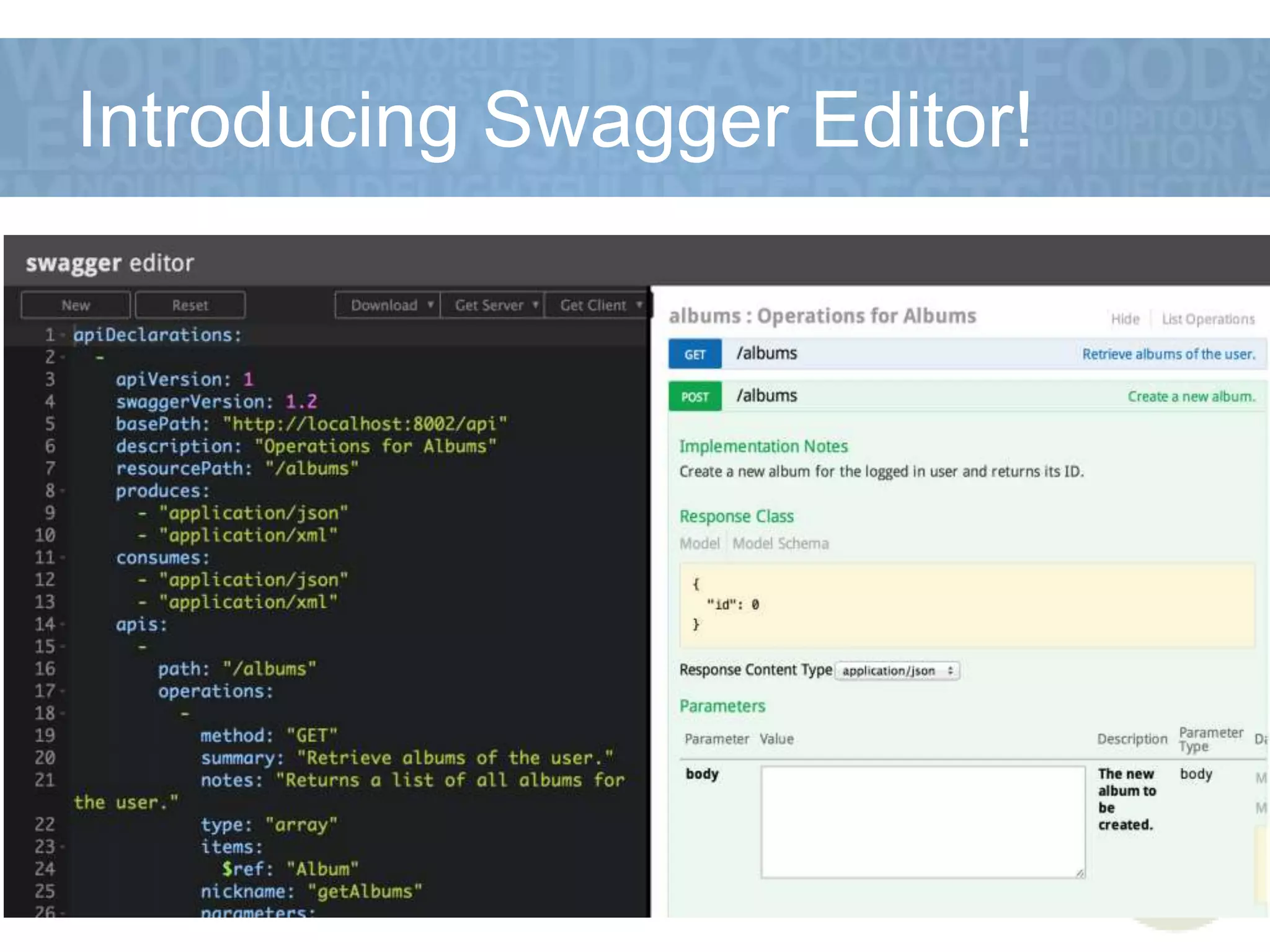The height and width of the screenshot is (952, 1270).
Task: Click "application/xml" under consumes
Action: [x=248, y=602]
